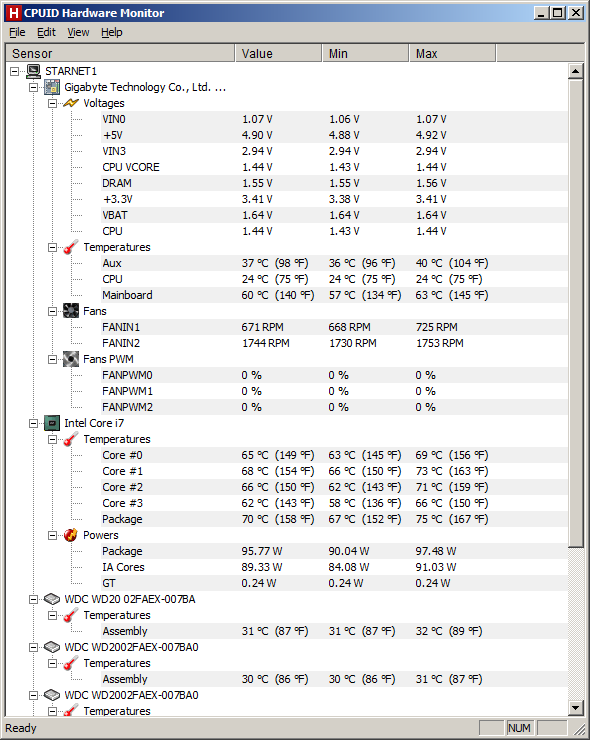Collapse the Fans section

pyautogui.click(x=52, y=311)
